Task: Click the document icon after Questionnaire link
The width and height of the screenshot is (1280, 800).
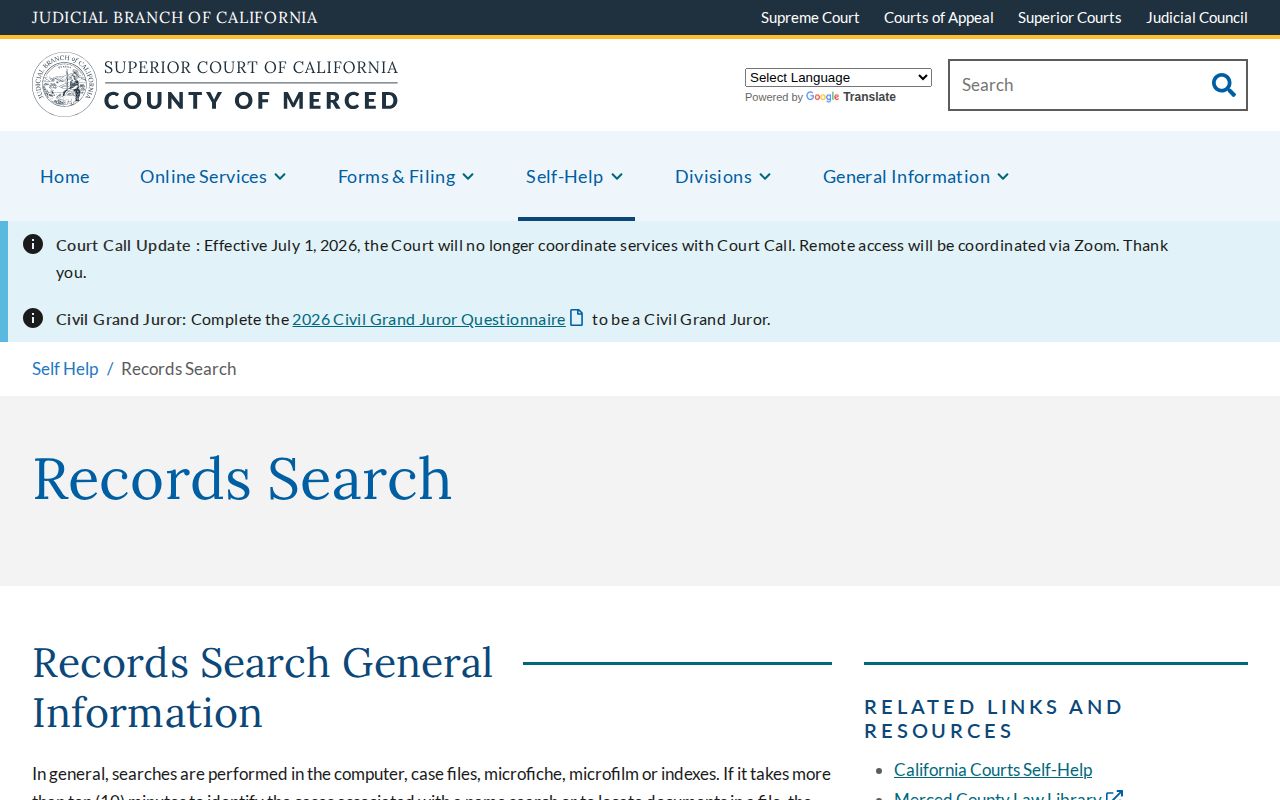Action: [x=577, y=318]
